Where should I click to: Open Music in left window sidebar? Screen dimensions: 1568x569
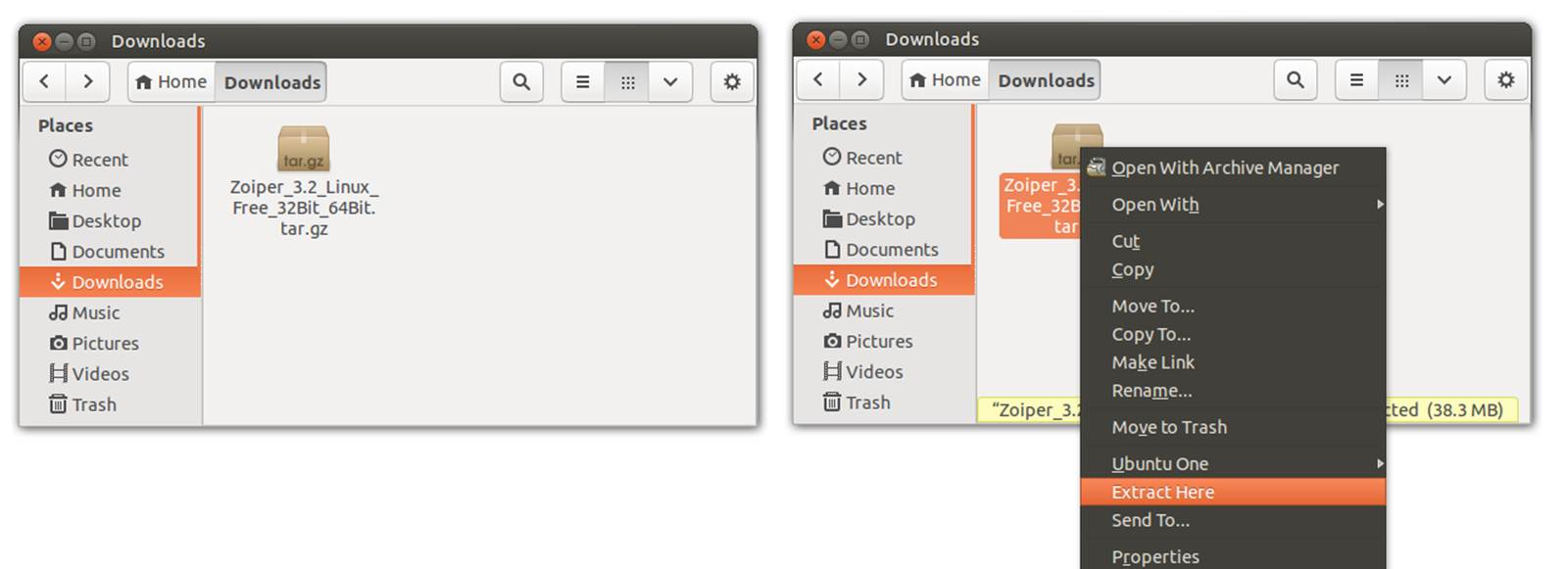[x=110, y=312]
